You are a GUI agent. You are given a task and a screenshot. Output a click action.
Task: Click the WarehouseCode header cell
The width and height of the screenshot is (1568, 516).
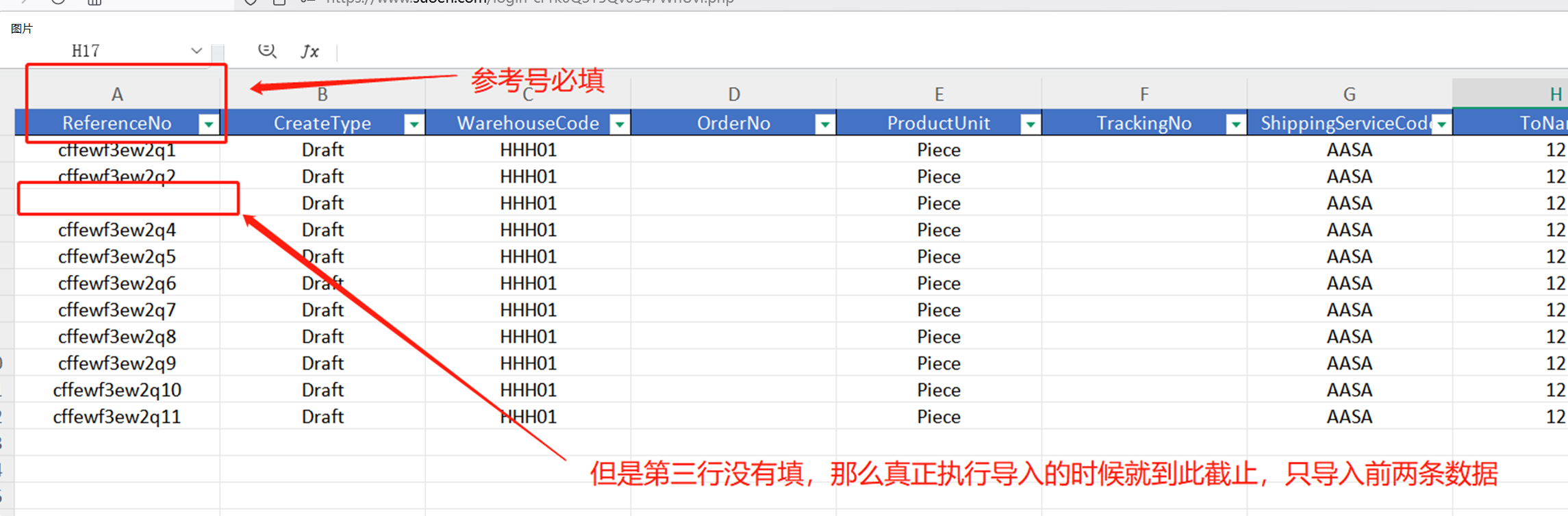[x=528, y=122]
